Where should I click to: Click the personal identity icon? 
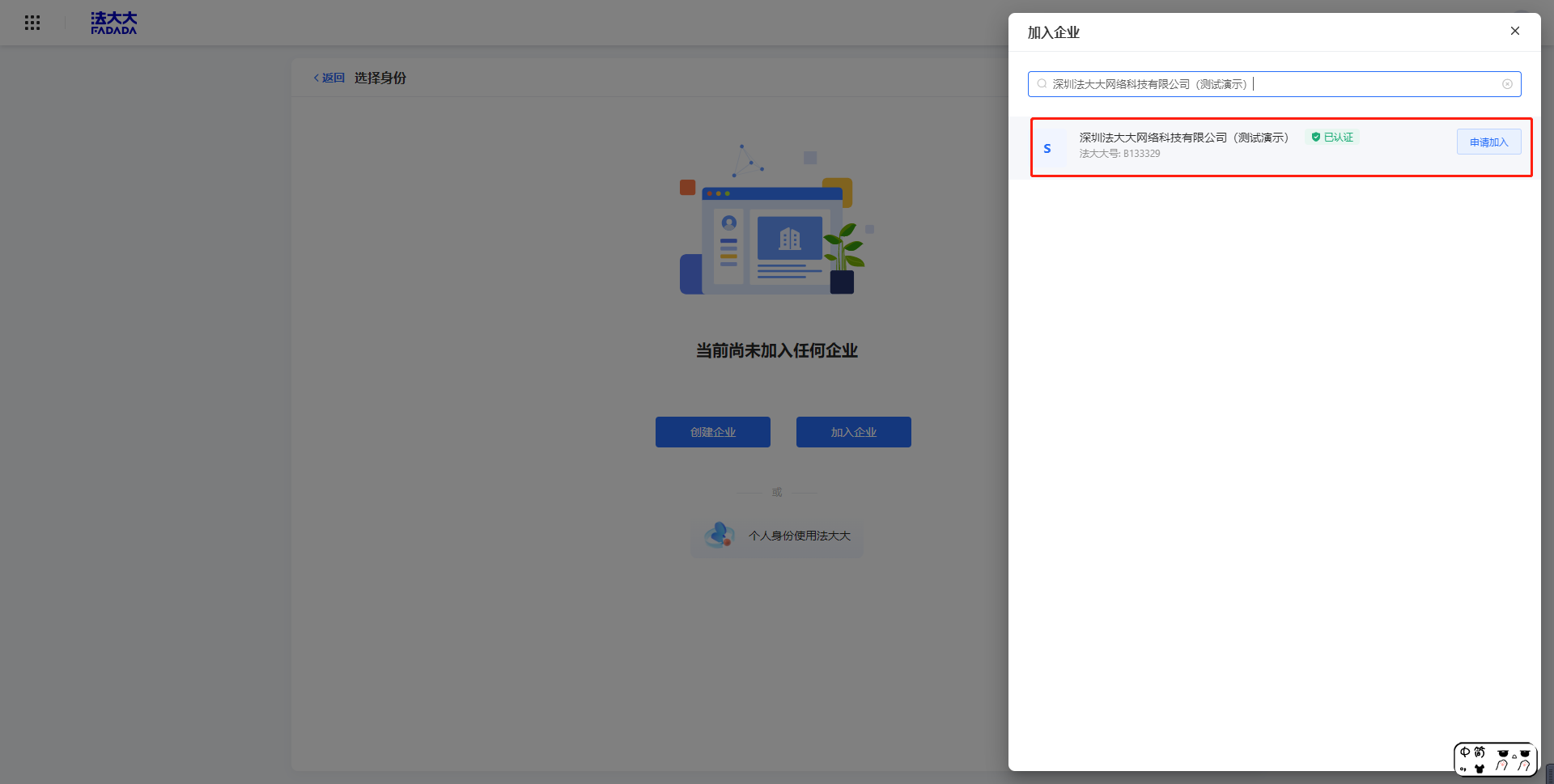pos(720,535)
